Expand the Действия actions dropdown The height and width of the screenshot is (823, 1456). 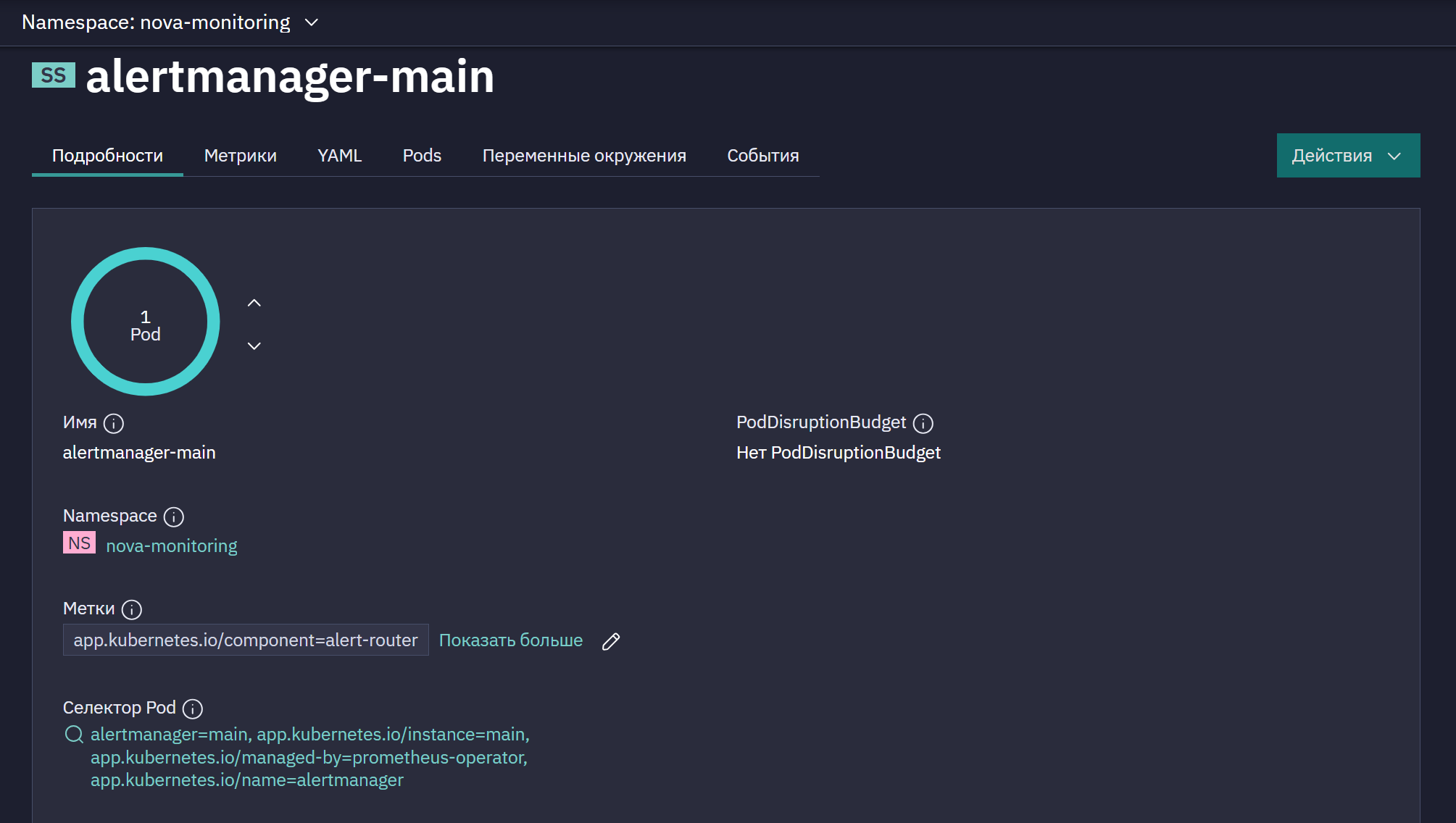[x=1348, y=155]
